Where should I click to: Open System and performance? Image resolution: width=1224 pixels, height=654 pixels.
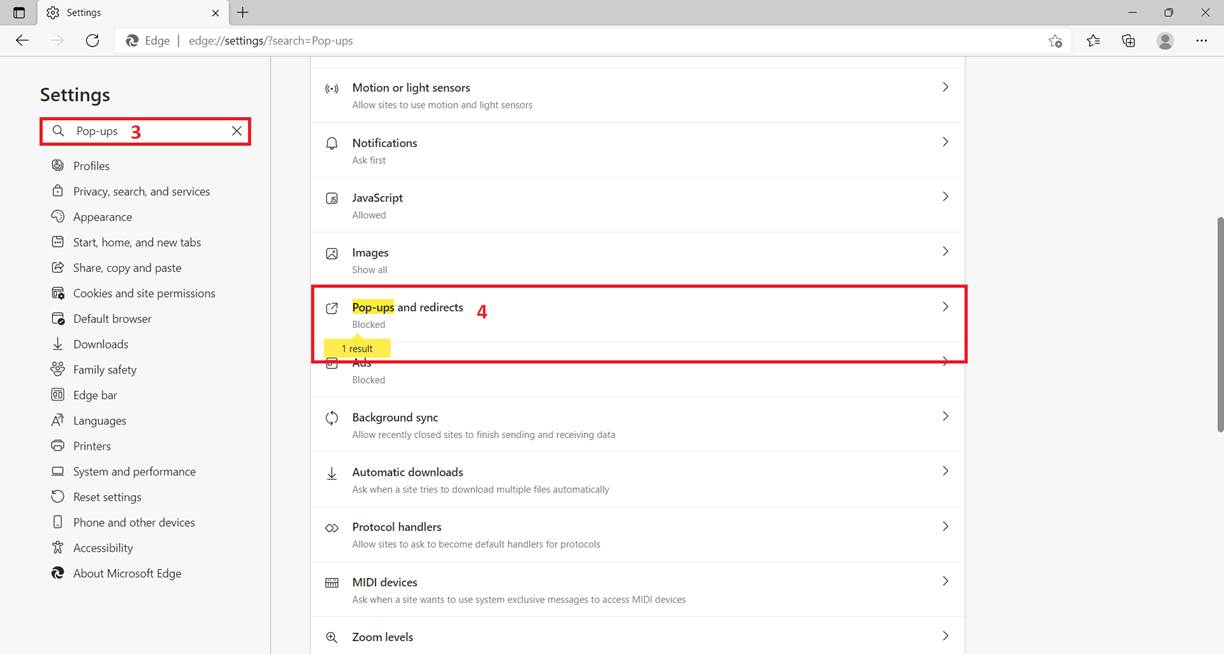134,472
